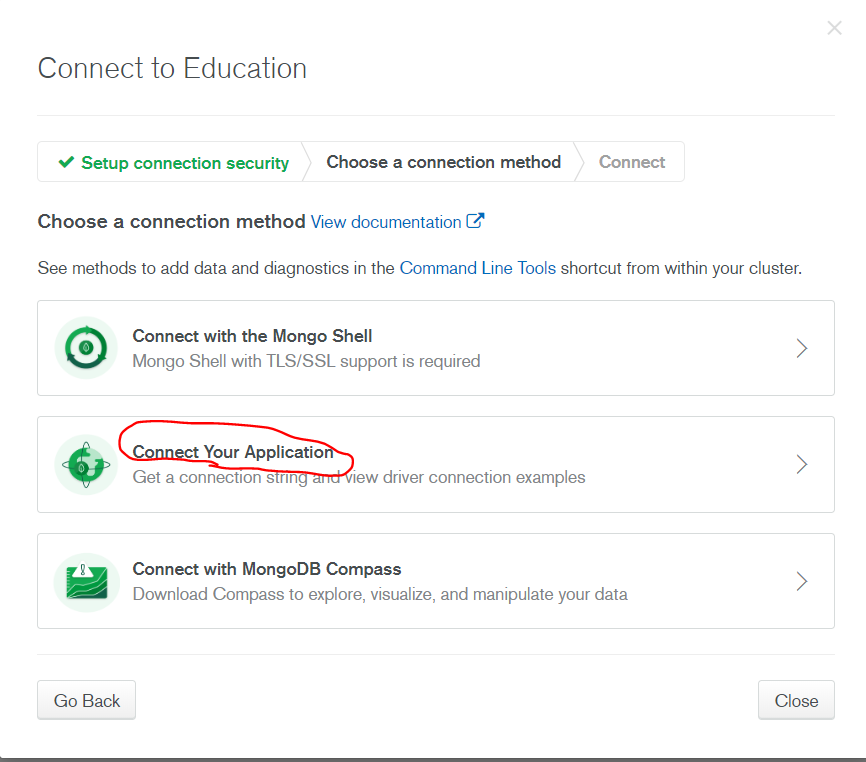Screen dimensions: 866x762
Task: Choose Connect Your Application title
Action: [x=233, y=452]
